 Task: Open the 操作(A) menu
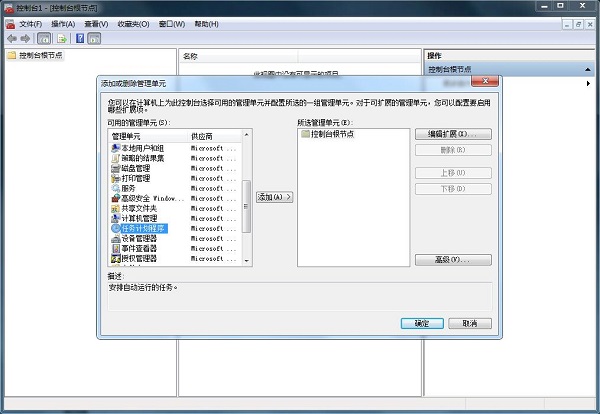pos(63,23)
